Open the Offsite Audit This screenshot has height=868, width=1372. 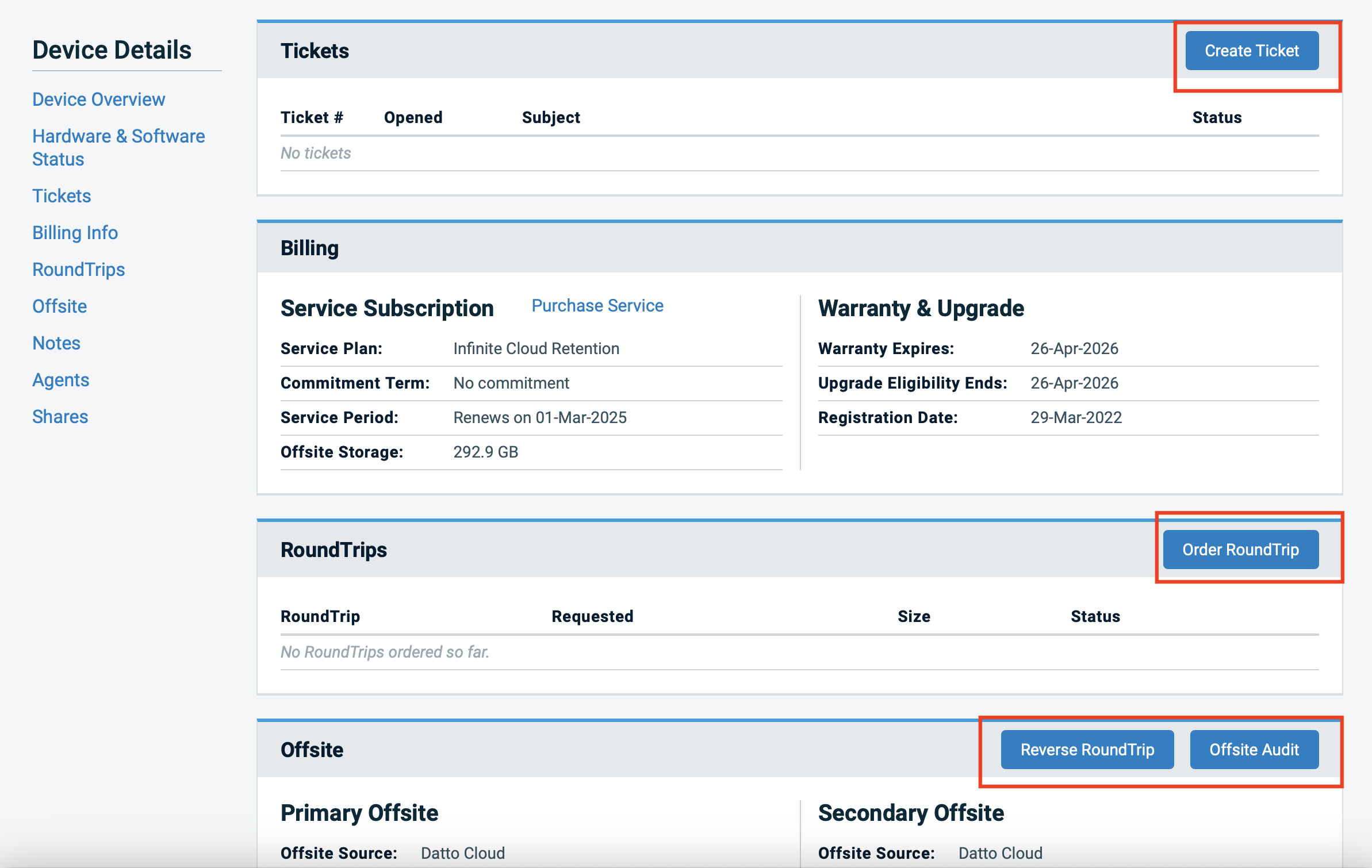[x=1254, y=749]
